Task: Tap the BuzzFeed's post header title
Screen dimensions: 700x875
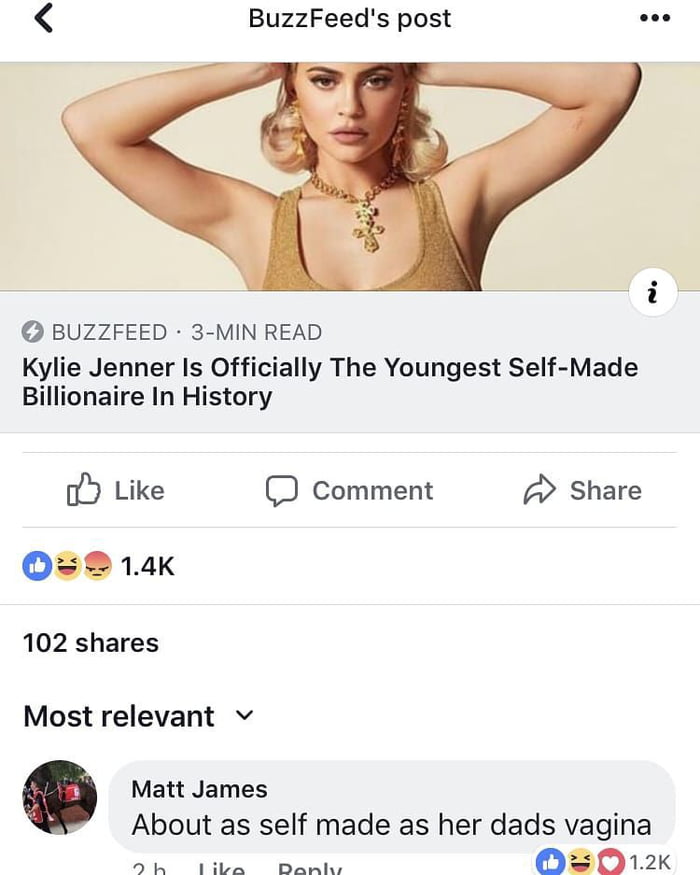Action: 350,19
